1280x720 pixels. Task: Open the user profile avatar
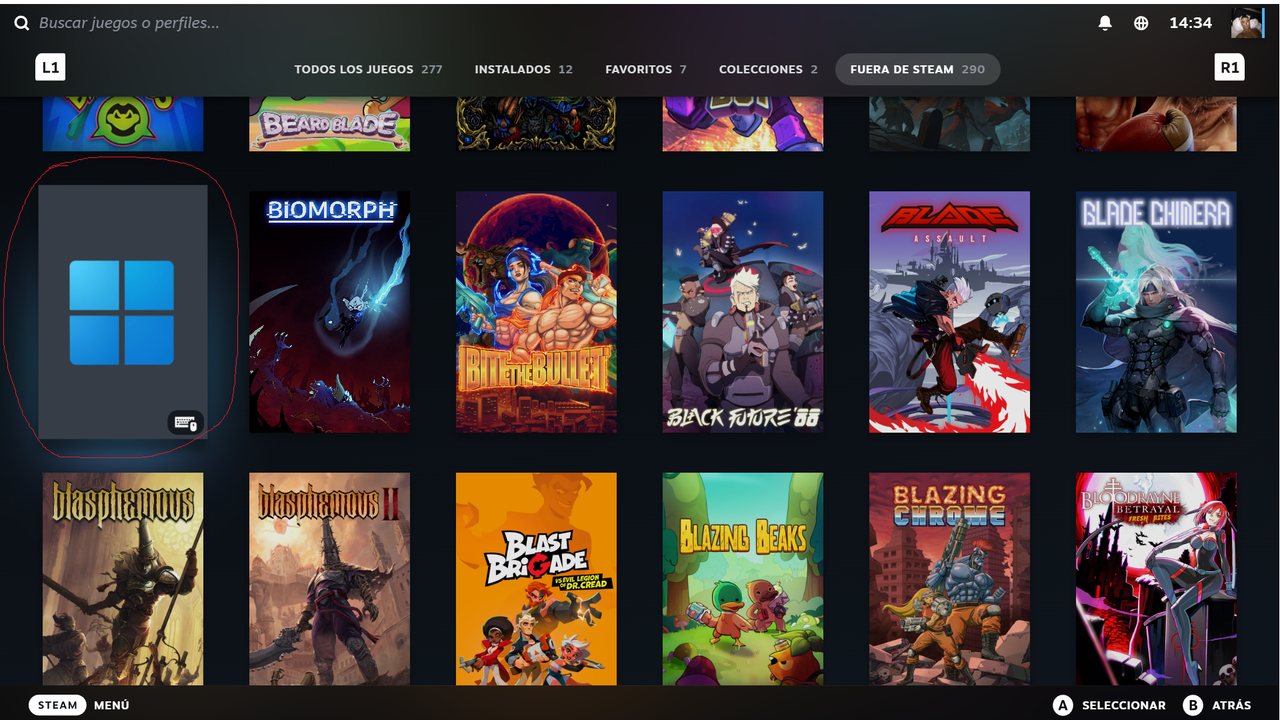point(1246,23)
